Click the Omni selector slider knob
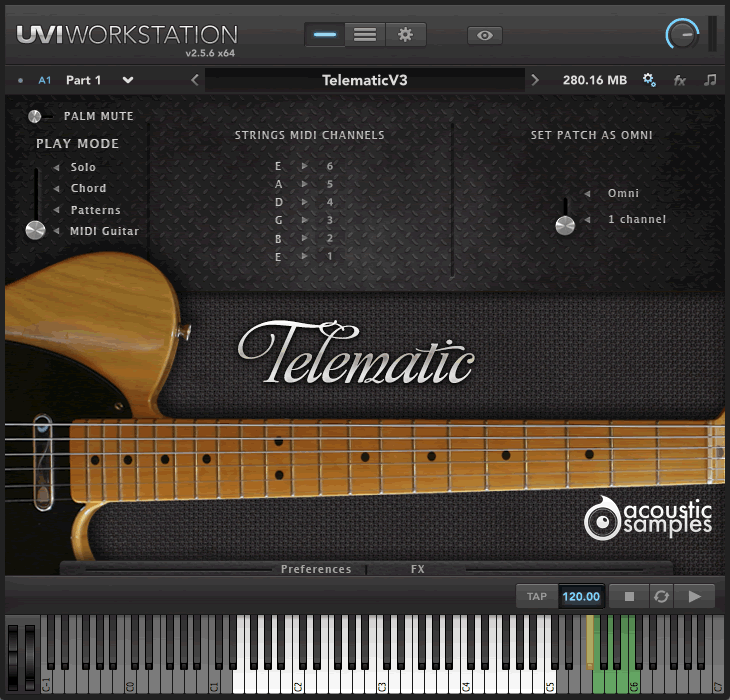This screenshot has width=730, height=700. pos(565,226)
